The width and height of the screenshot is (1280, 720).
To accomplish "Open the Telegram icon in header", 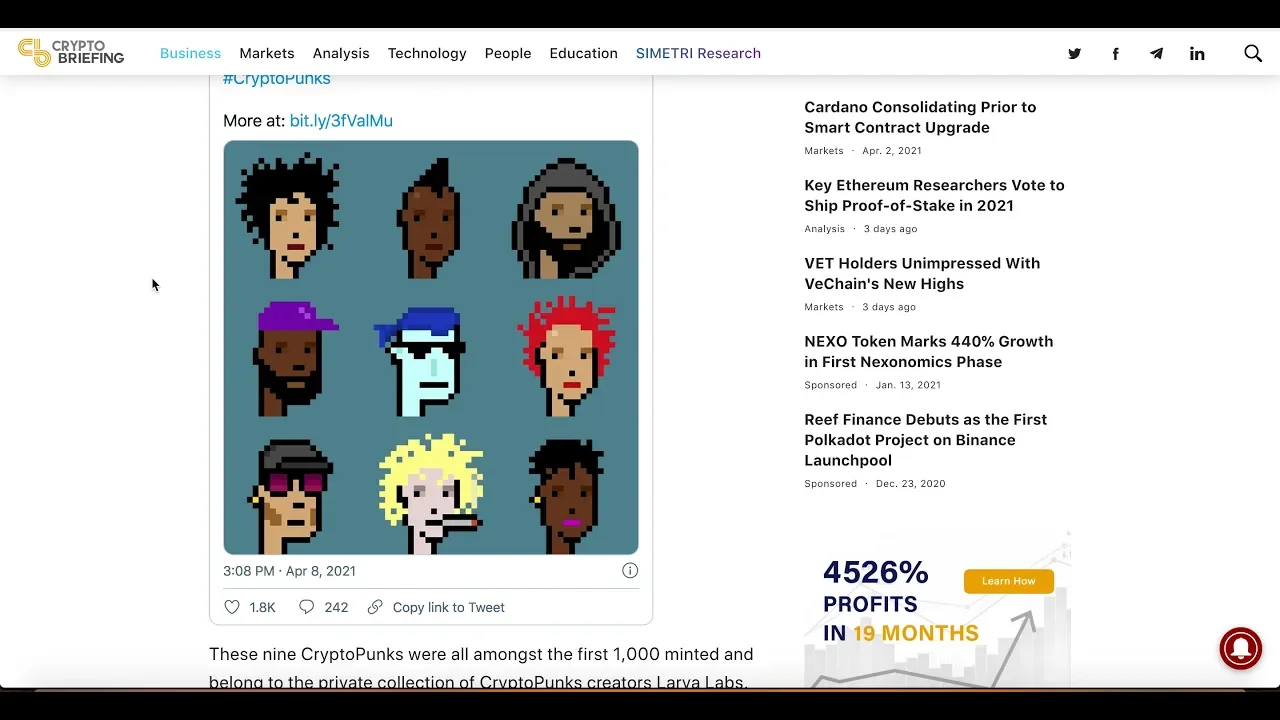I will coord(1156,54).
